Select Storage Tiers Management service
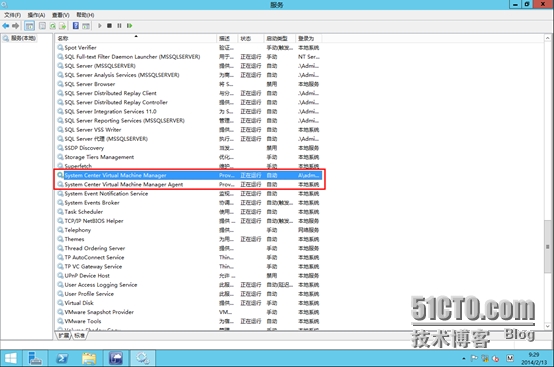 click(189, 157)
